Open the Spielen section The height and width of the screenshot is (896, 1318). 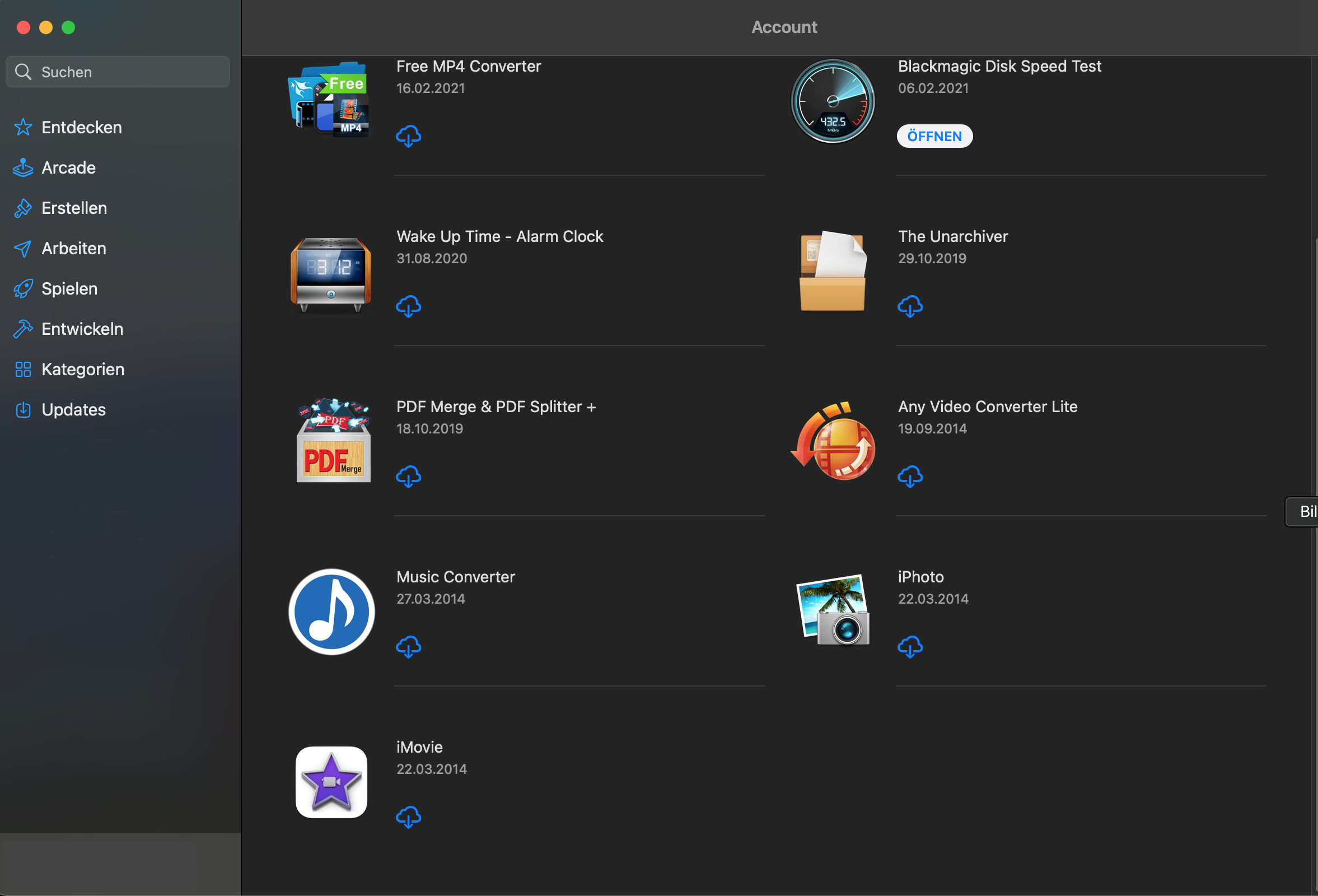point(69,288)
